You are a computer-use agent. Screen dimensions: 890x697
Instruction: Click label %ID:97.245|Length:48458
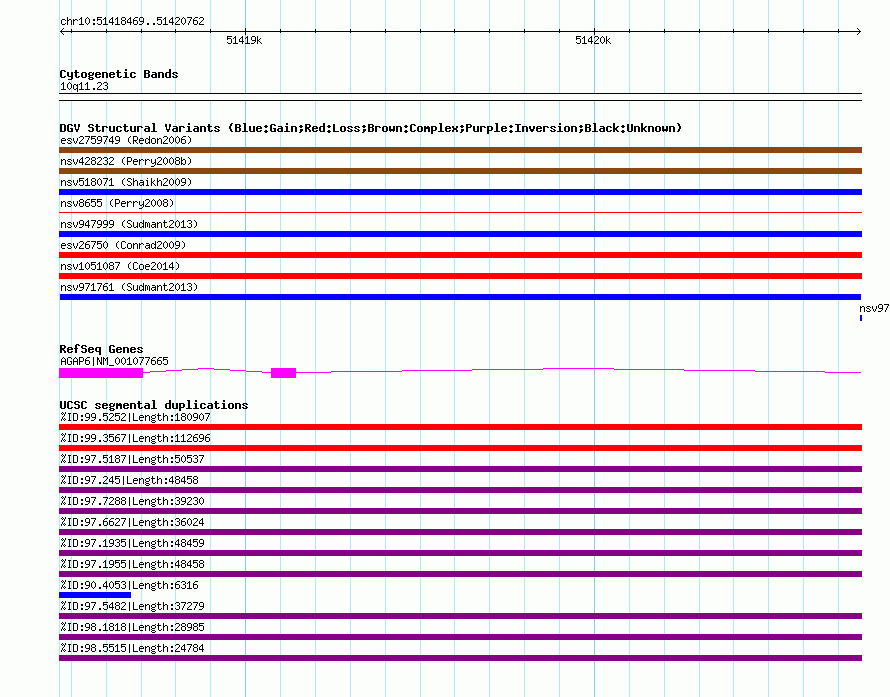point(129,480)
